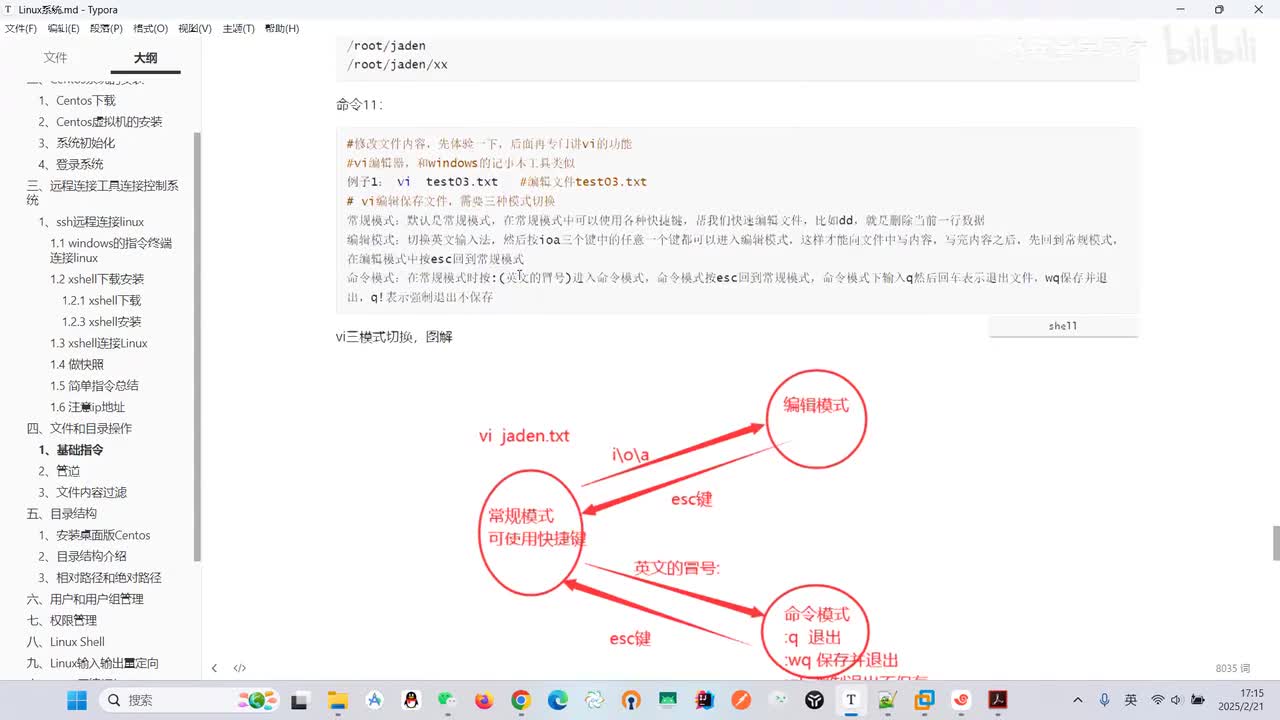Image resolution: width=1280 pixels, height=720 pixels.
Task: Open Adobe Acrobat from the taskbar
Action: (x=997, y=700)
